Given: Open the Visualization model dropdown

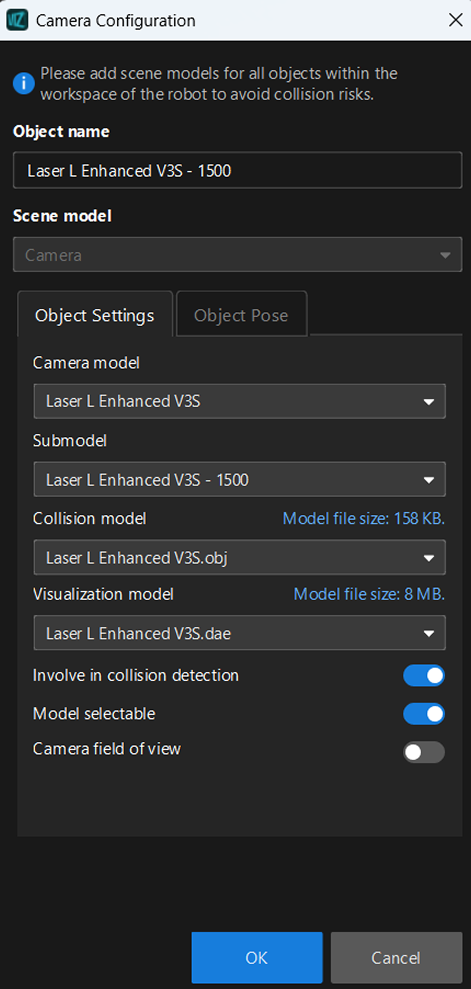Looking at the screenshot, I should [240, 633].
